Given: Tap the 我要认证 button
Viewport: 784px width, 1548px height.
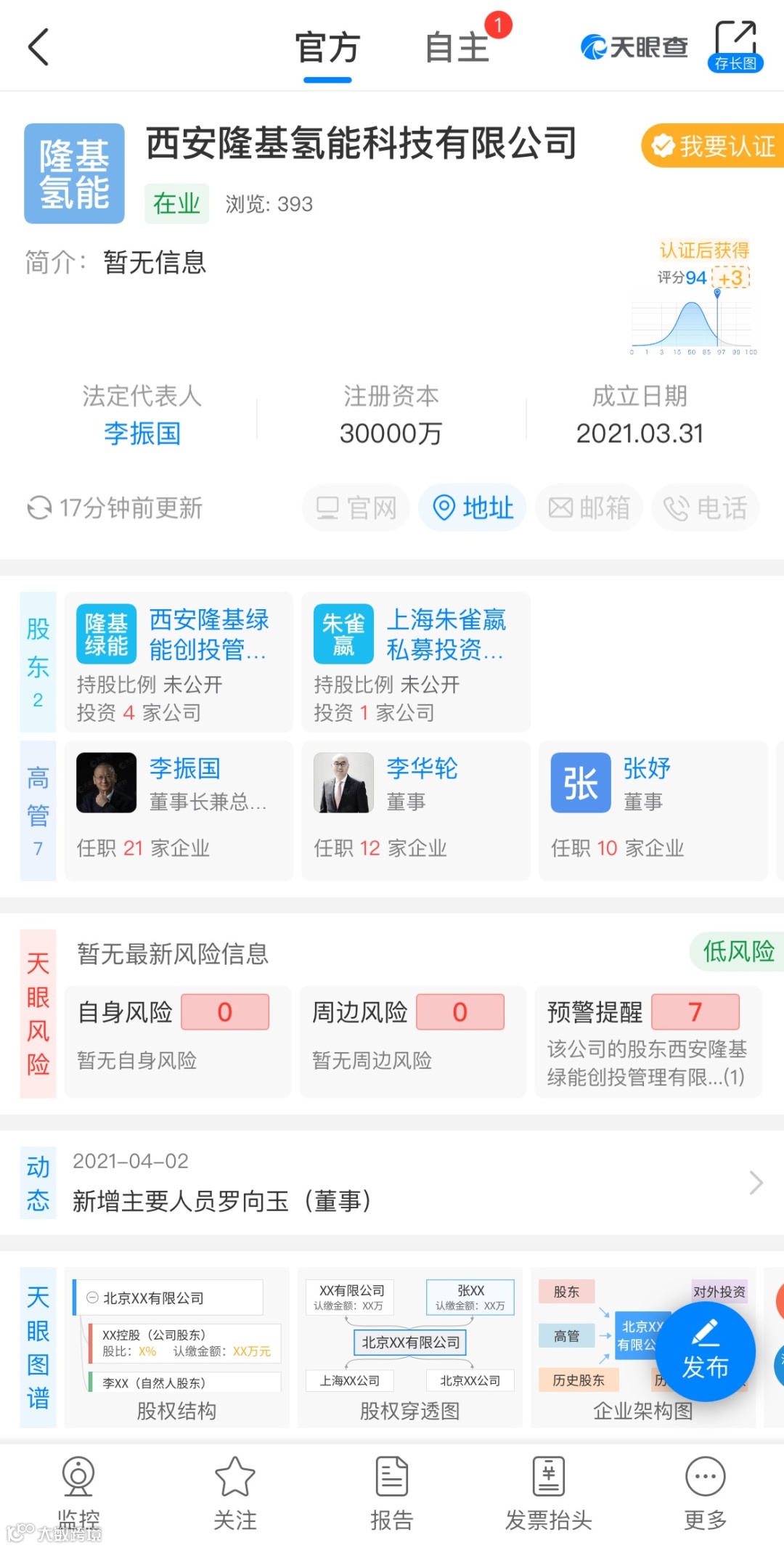Looking at the screenshot, I should point(713,146).
